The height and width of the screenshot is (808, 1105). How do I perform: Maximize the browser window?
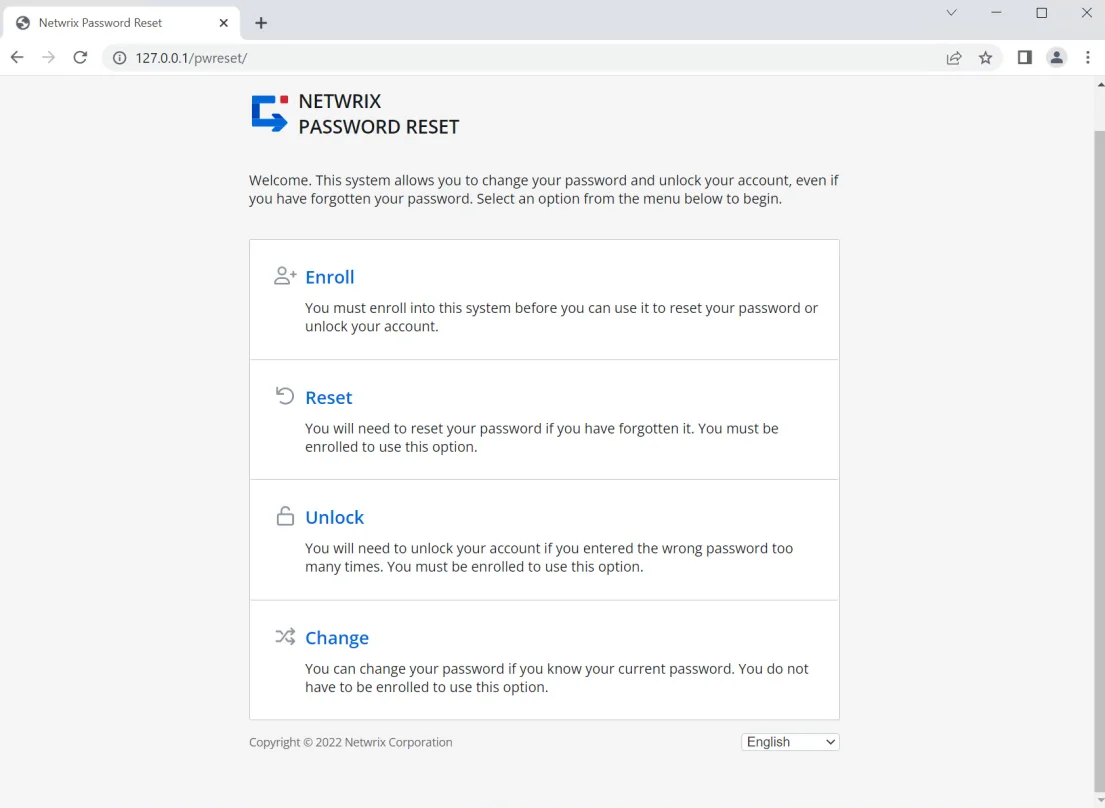tap(1042, 13)
